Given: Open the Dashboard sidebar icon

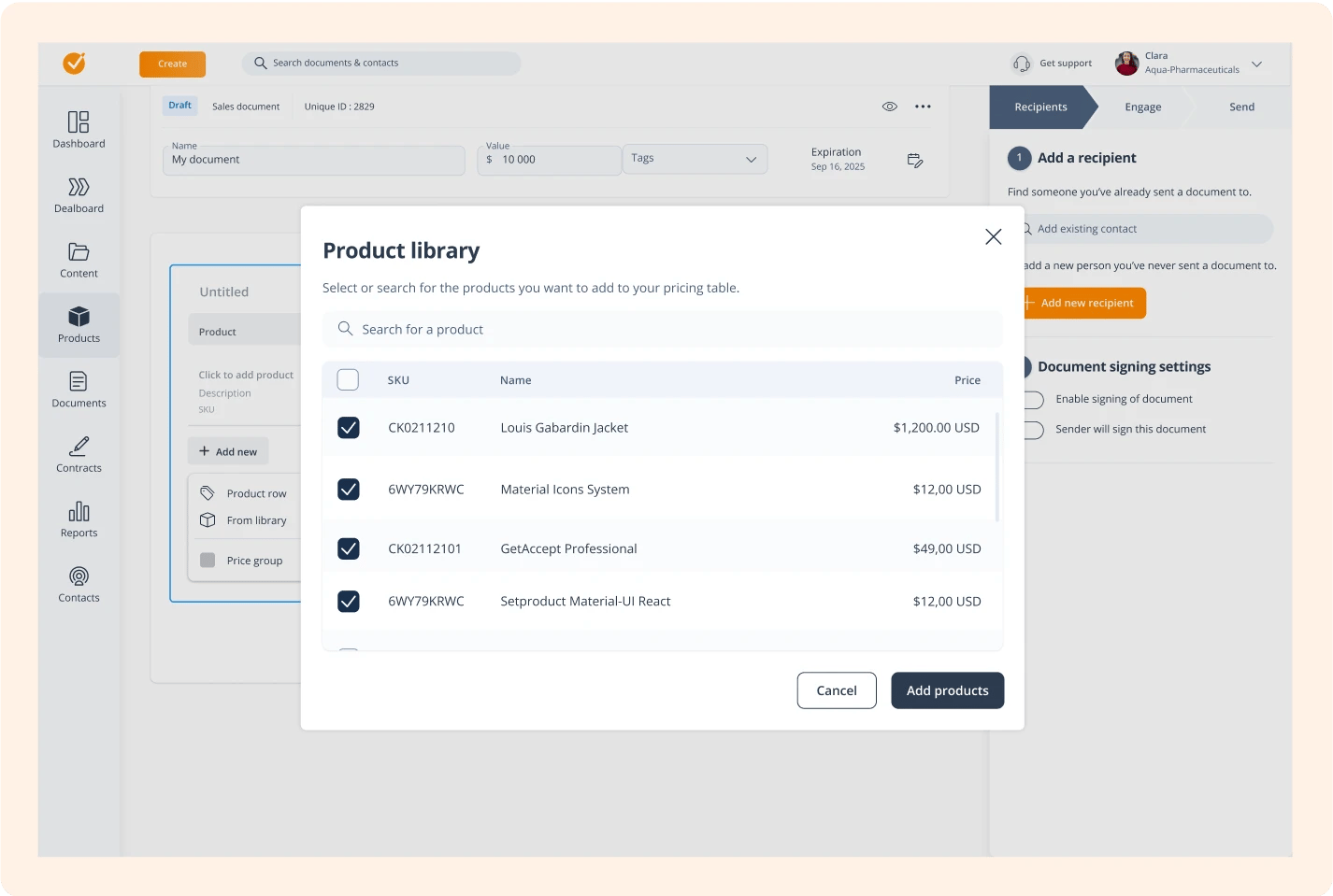Looking at the screenshot, I should coord(79,121).
